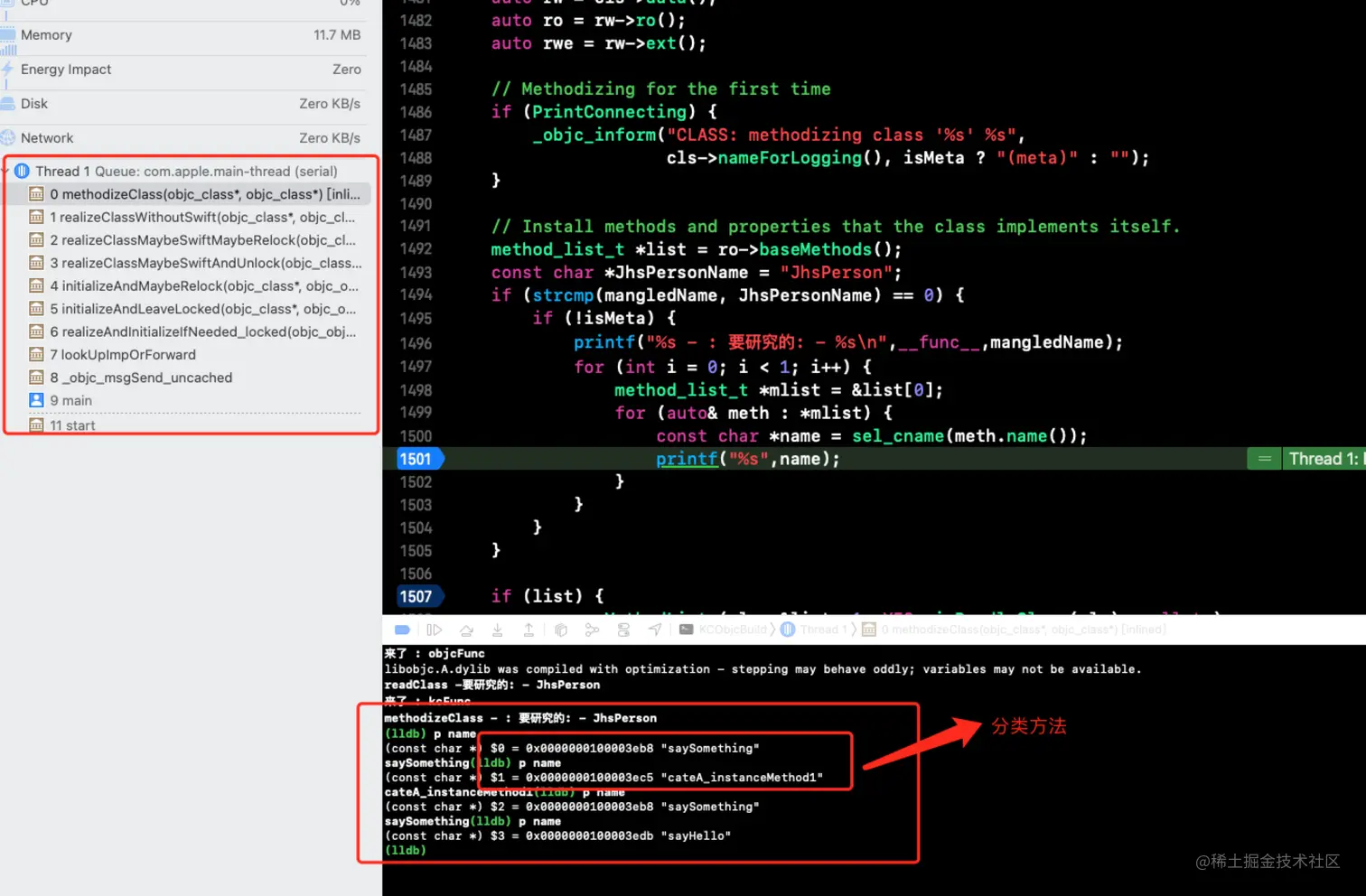Click the Simulate Location arrow icon
Viewport: 1366px width, 896px height.
pyautogui.click(x=655, y=630)
